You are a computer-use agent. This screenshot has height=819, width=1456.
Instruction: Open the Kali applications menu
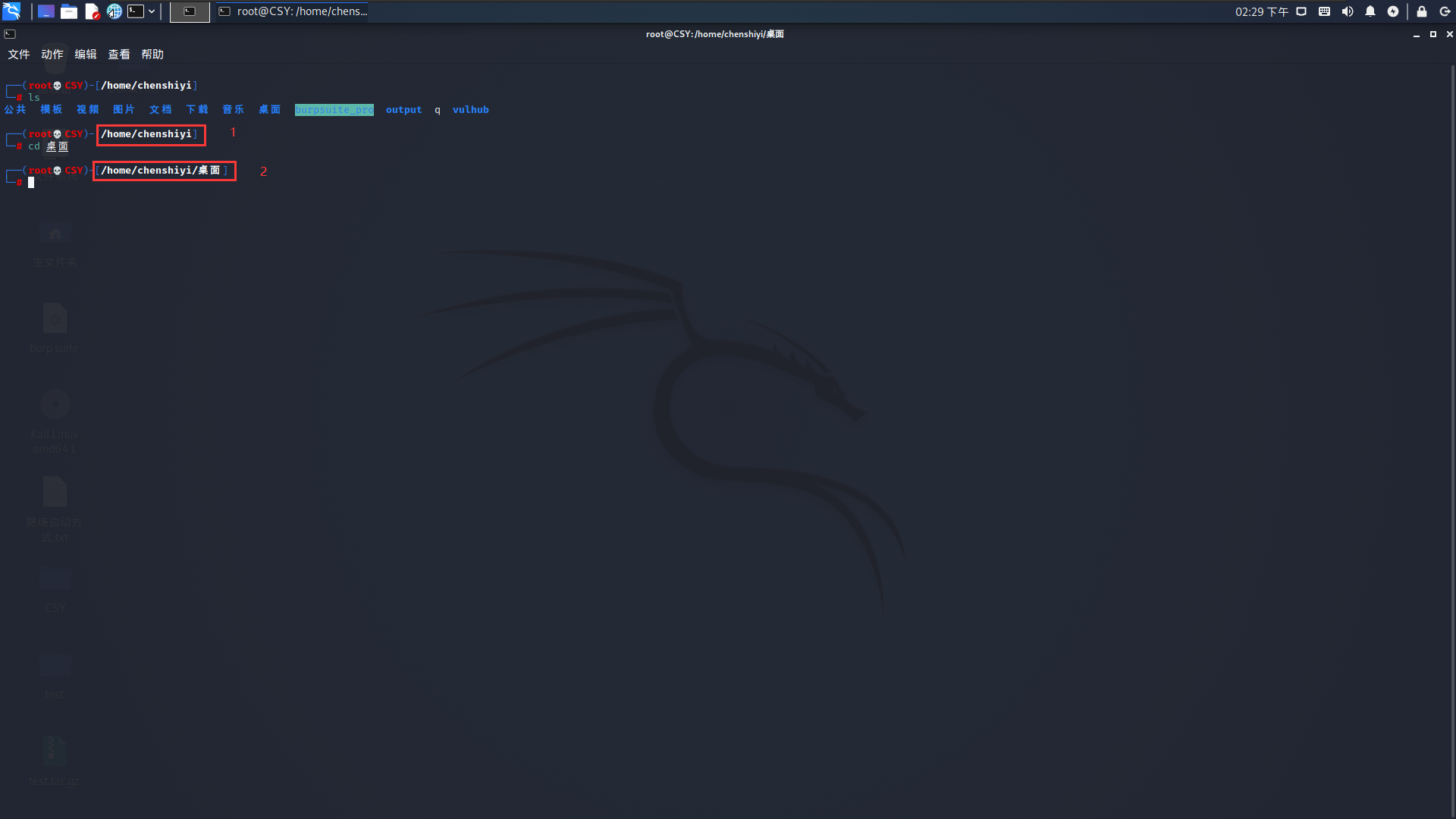pos(11,11)
